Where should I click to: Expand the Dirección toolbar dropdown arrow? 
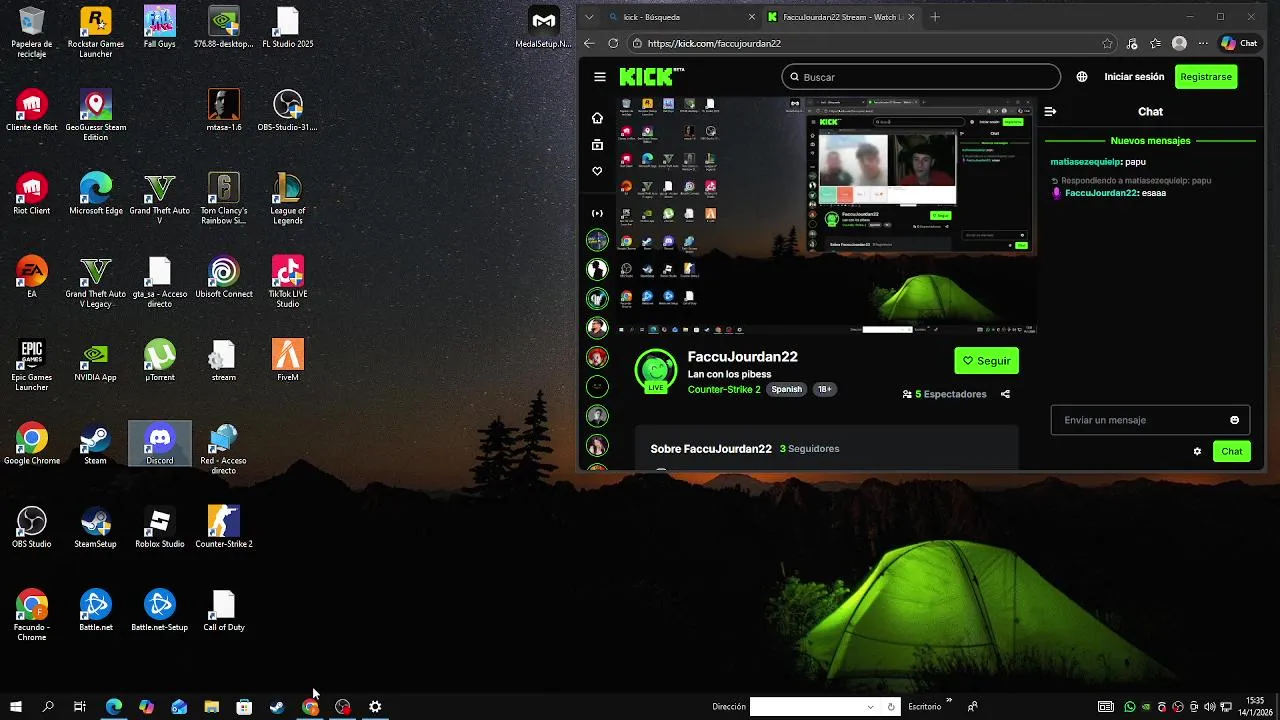870,707
